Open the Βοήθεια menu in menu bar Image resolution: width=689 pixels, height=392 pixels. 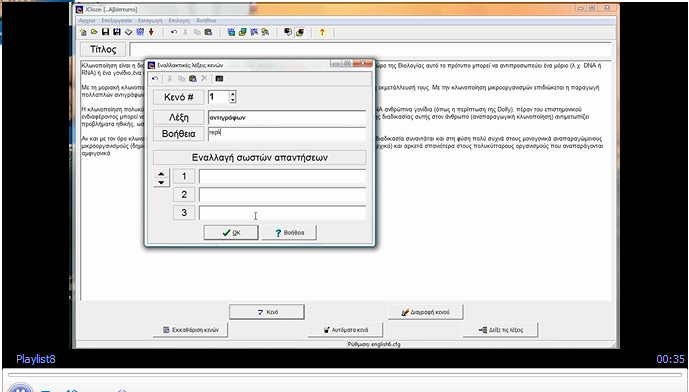coord(206,21)
